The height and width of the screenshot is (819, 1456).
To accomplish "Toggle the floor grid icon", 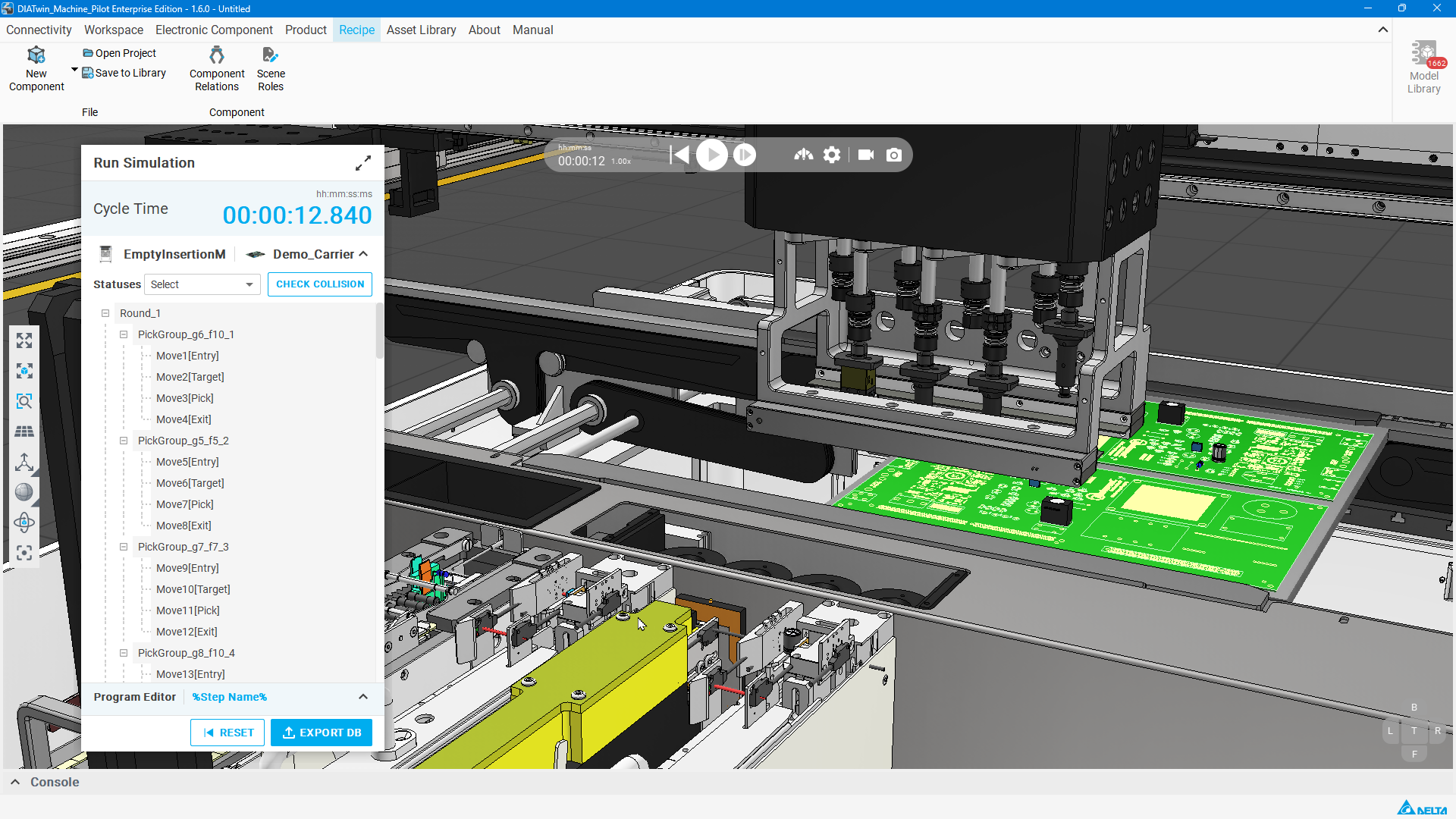I will (24, 431).
